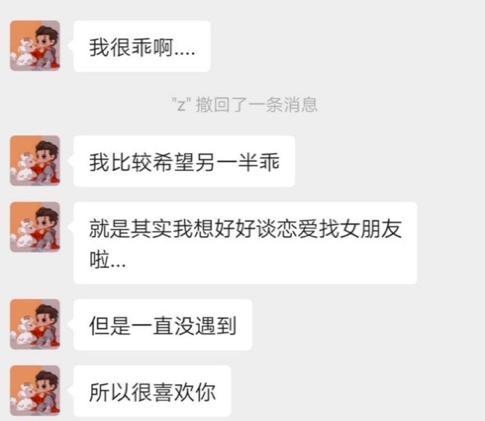Select the 但是一直没遇到 message bubble
This screenshot has height=421, width=485.
point(163,325)
